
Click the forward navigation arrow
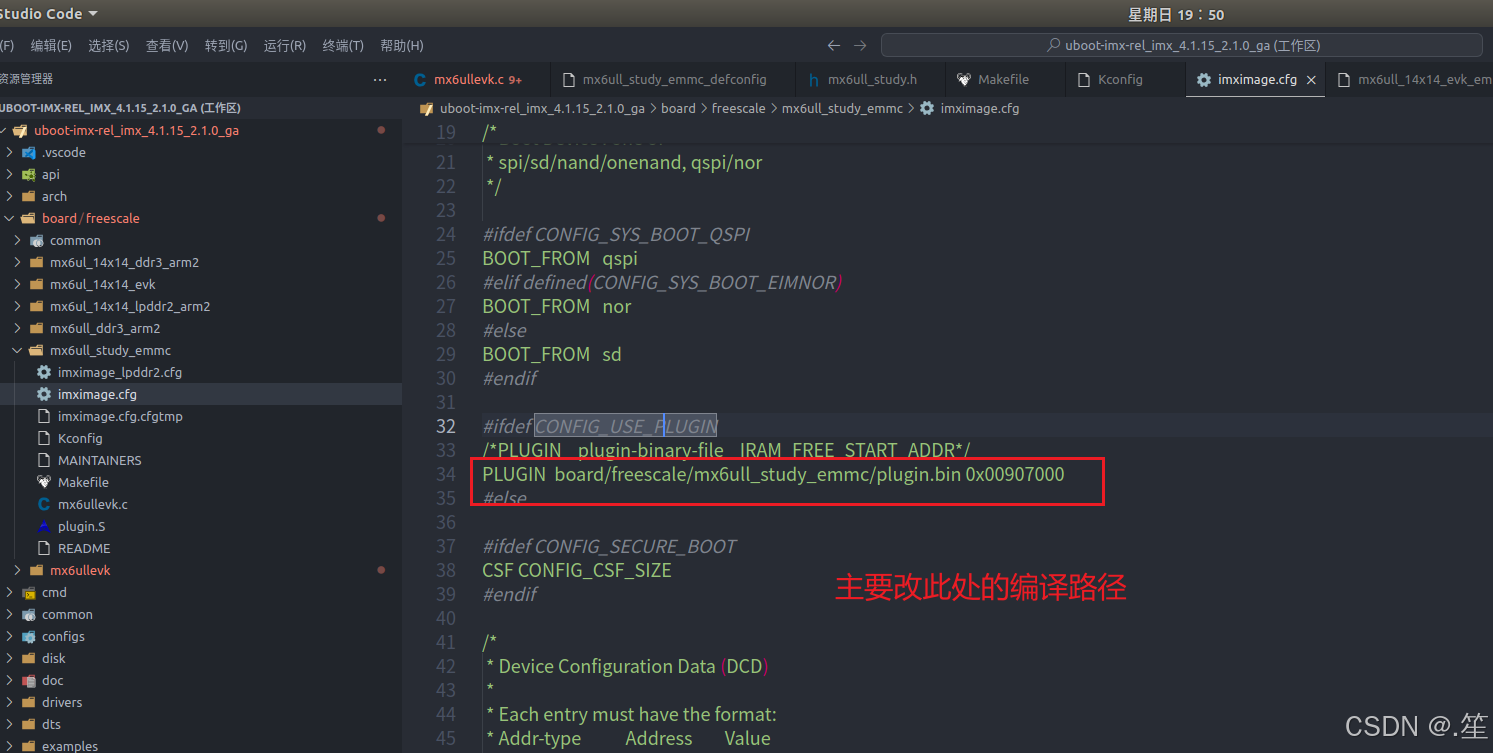click(860, 45)
